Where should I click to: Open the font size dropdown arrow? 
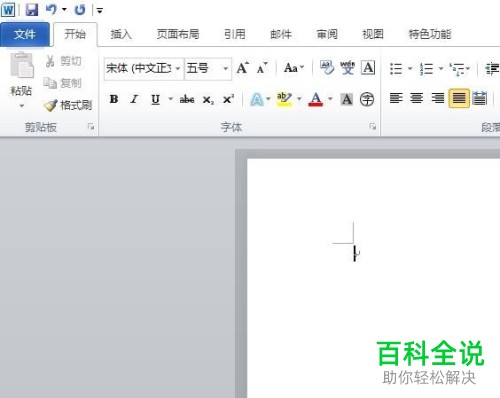point(226,68)
